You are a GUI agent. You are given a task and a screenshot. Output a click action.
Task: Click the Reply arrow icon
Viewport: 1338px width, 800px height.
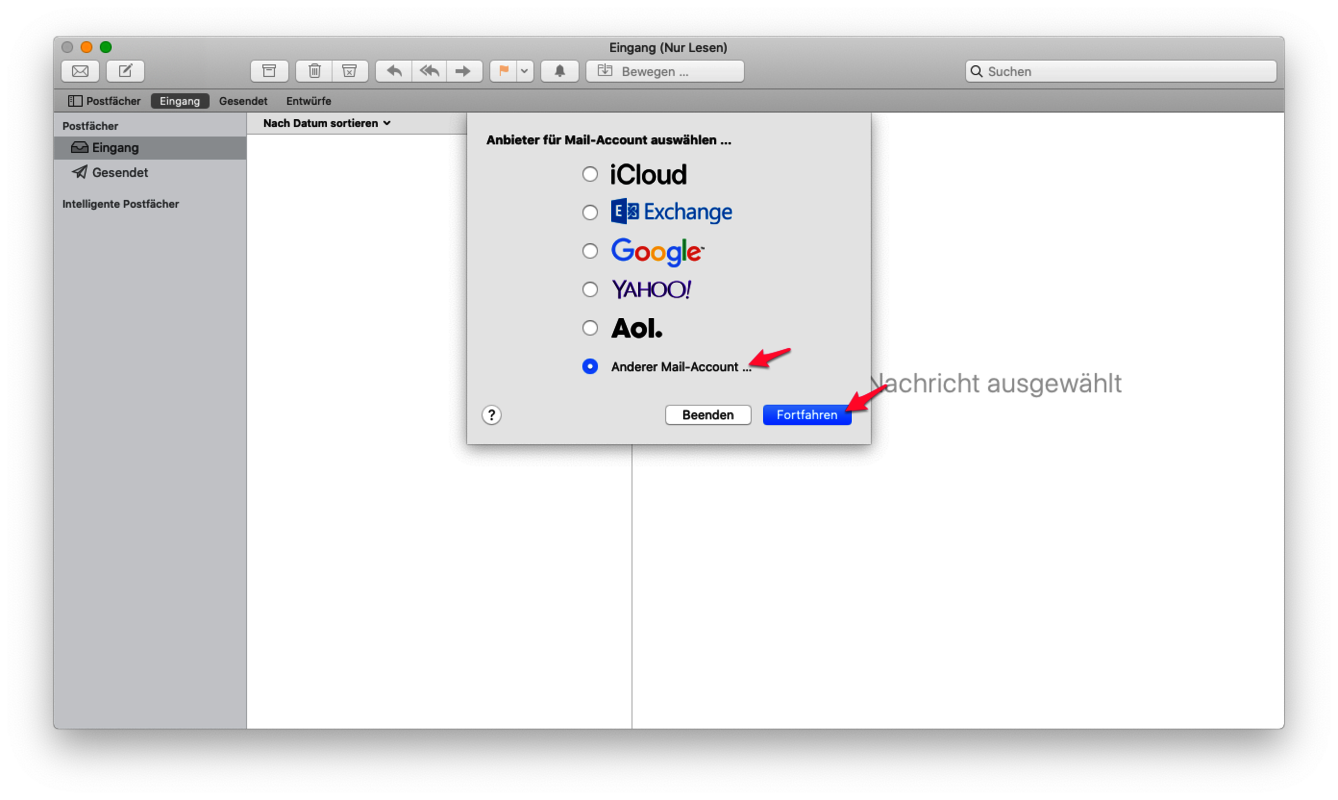(394, 71)
